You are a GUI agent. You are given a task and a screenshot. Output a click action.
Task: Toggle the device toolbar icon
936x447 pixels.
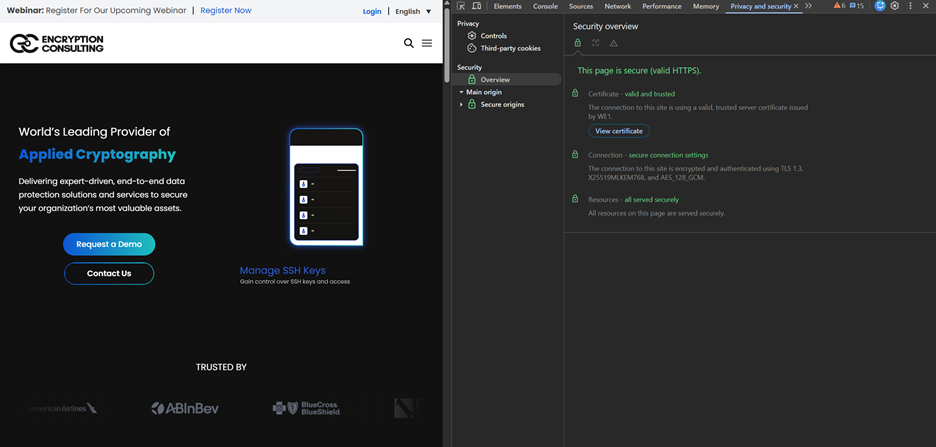tap(476, 6)
